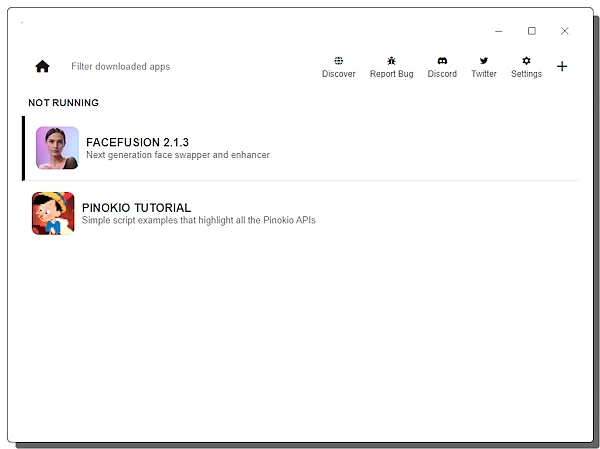Click 'Next generation face swapper and enhancer' description

[x=178, y=155]
